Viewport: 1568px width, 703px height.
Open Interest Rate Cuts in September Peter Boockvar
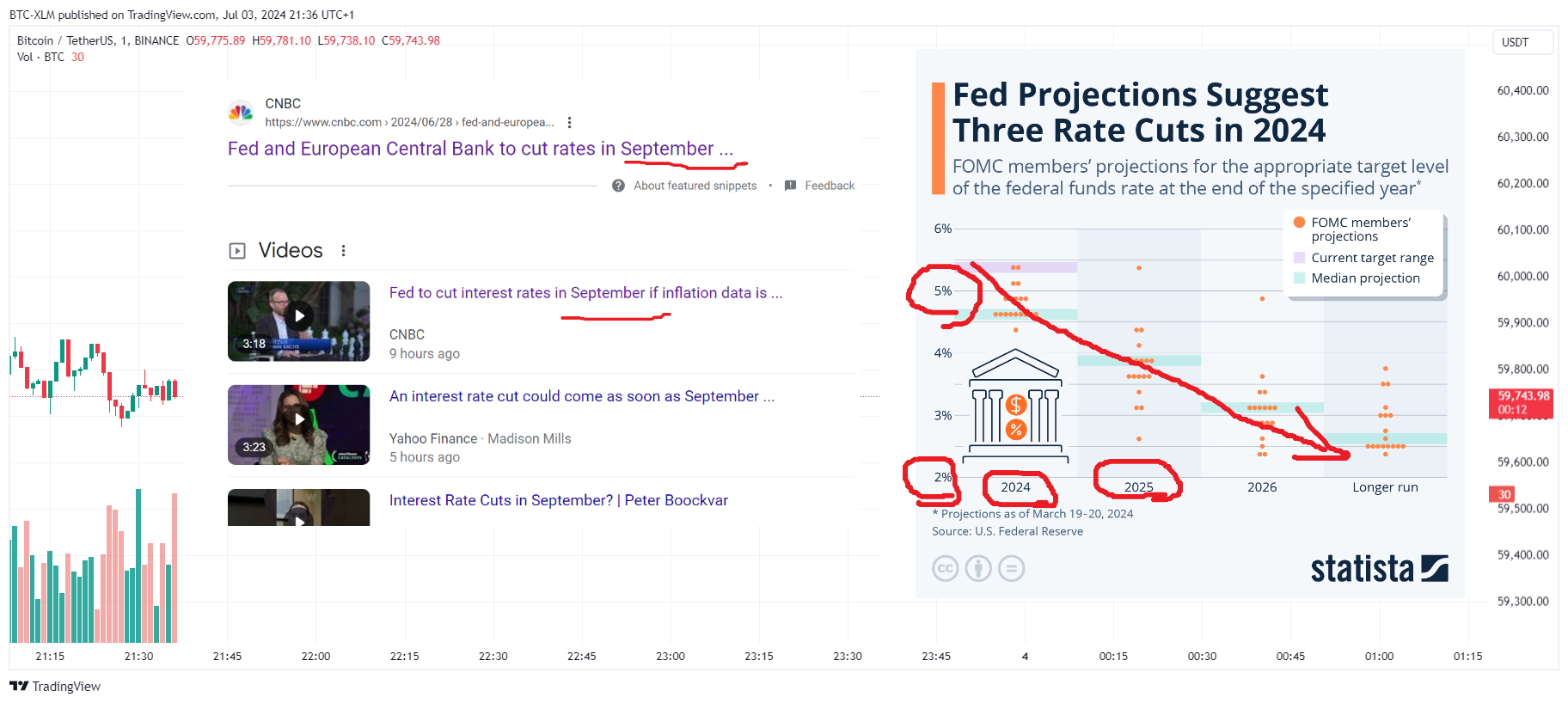click(x=559, y=500)
